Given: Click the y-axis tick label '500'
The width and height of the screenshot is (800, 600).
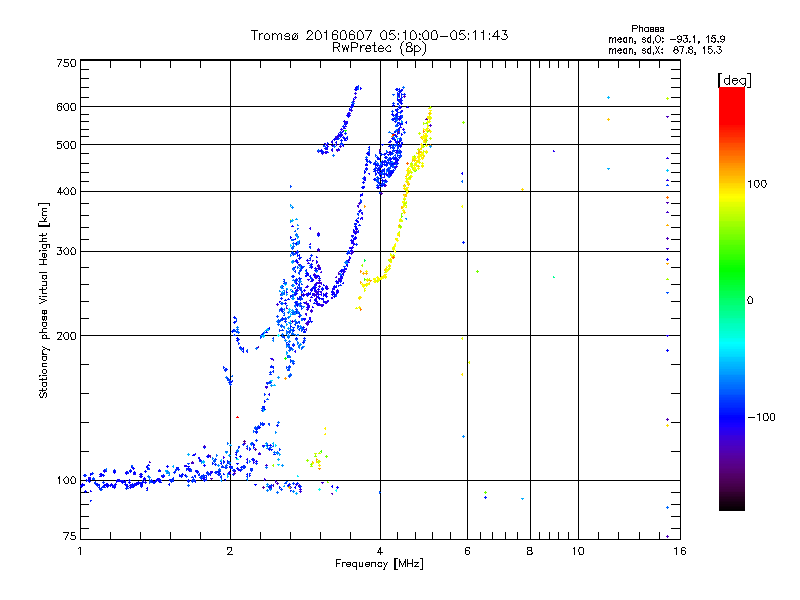Looking at the screenshot, I should pyautogui.click(x=66, y=145).
